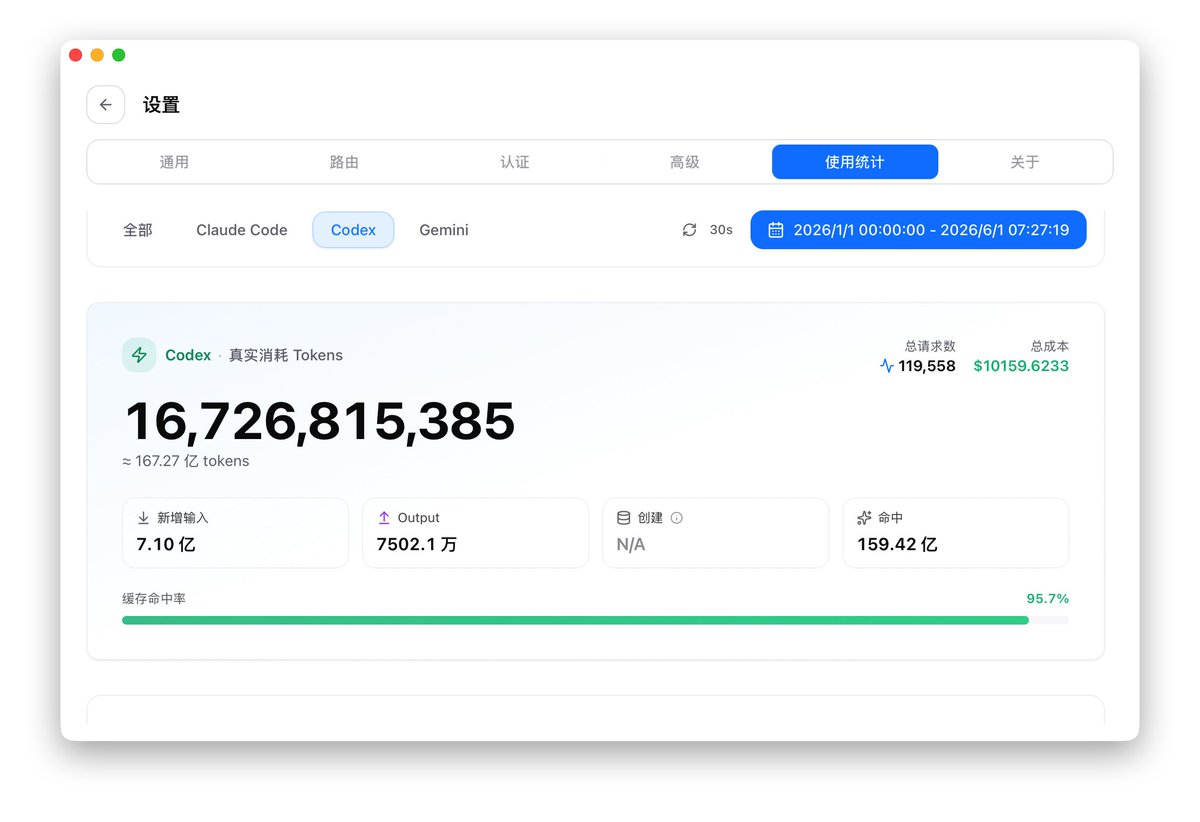The image size is (1200, 822).
Task: Click the sparkle icon on 命中 card
Action: [x=864, y=518]
